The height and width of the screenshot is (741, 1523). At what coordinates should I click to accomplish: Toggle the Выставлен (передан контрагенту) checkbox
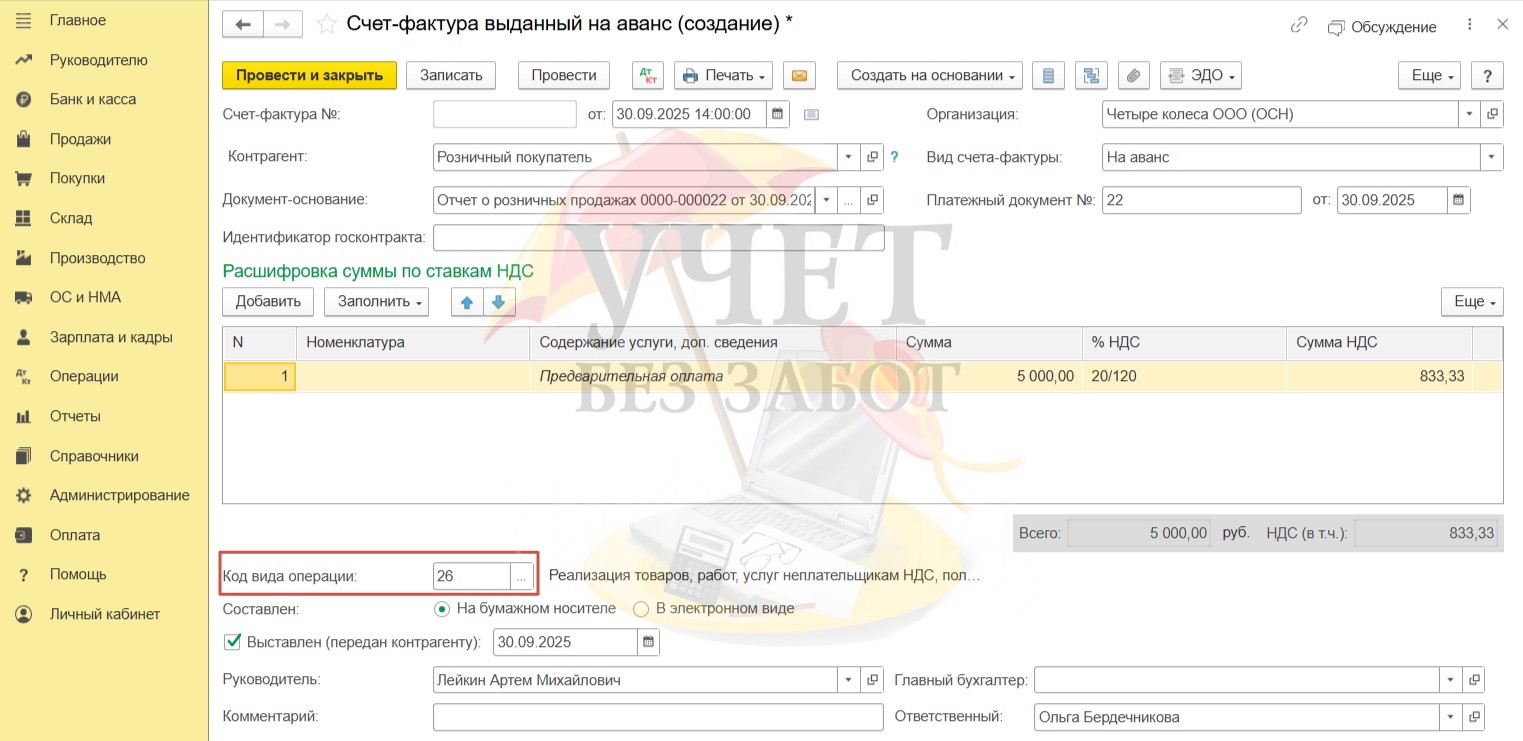click(233, 642)
